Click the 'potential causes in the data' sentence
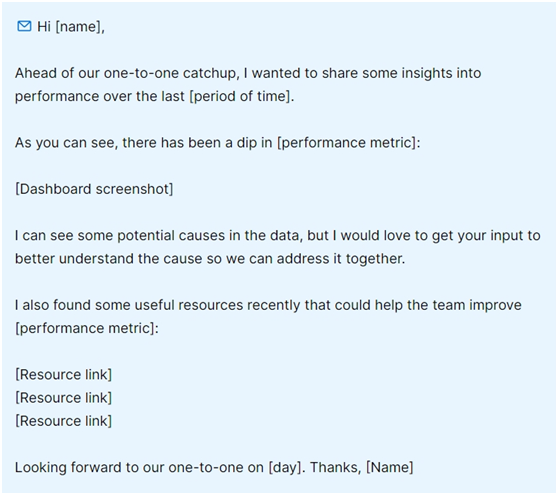 (x=207, y=236)
